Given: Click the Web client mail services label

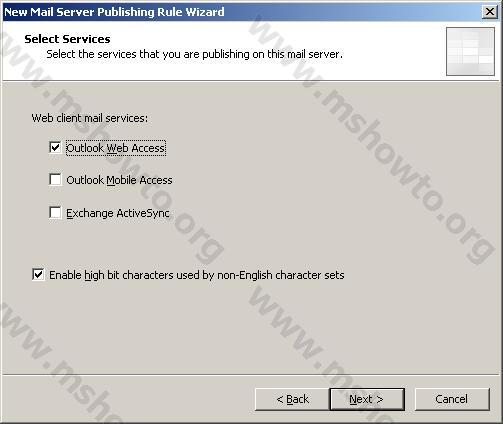Looking at the screenshot, I should (x=90, y=118).
